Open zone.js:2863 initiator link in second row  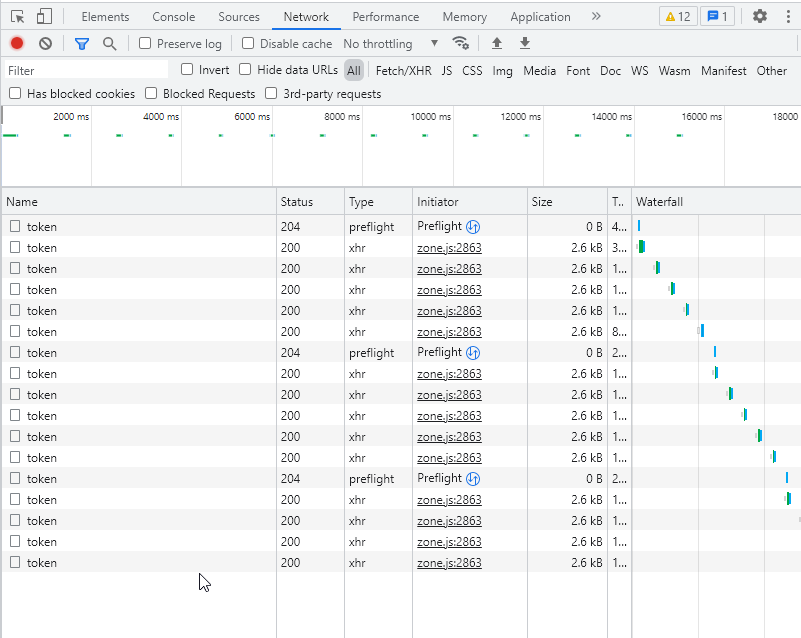[449, 248]
